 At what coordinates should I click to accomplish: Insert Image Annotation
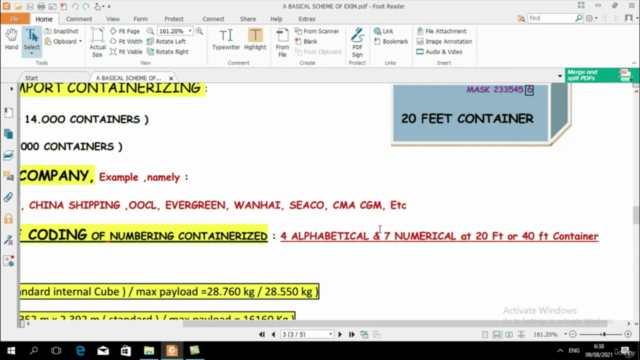tap(444, 41)
